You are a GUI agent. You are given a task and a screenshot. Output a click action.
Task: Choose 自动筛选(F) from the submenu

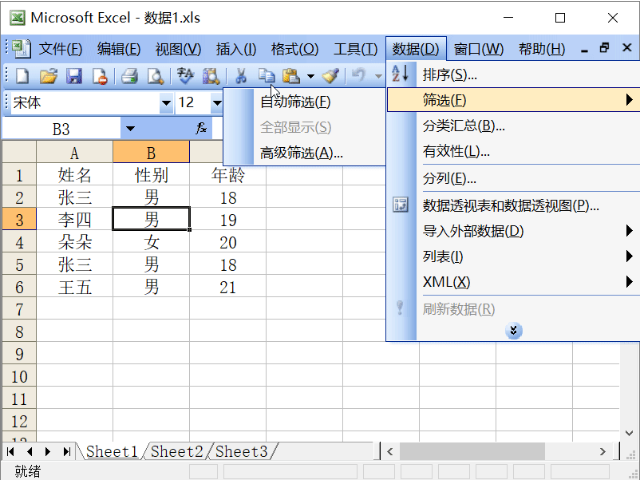click(294, 102)
